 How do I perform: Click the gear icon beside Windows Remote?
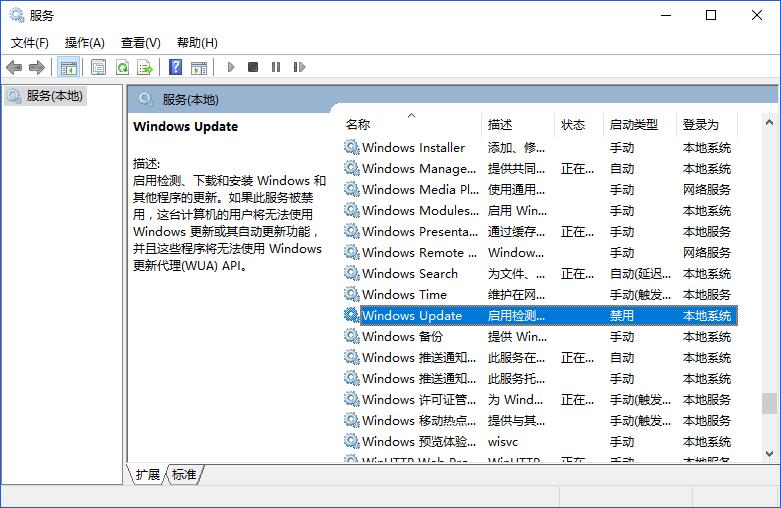352,253
